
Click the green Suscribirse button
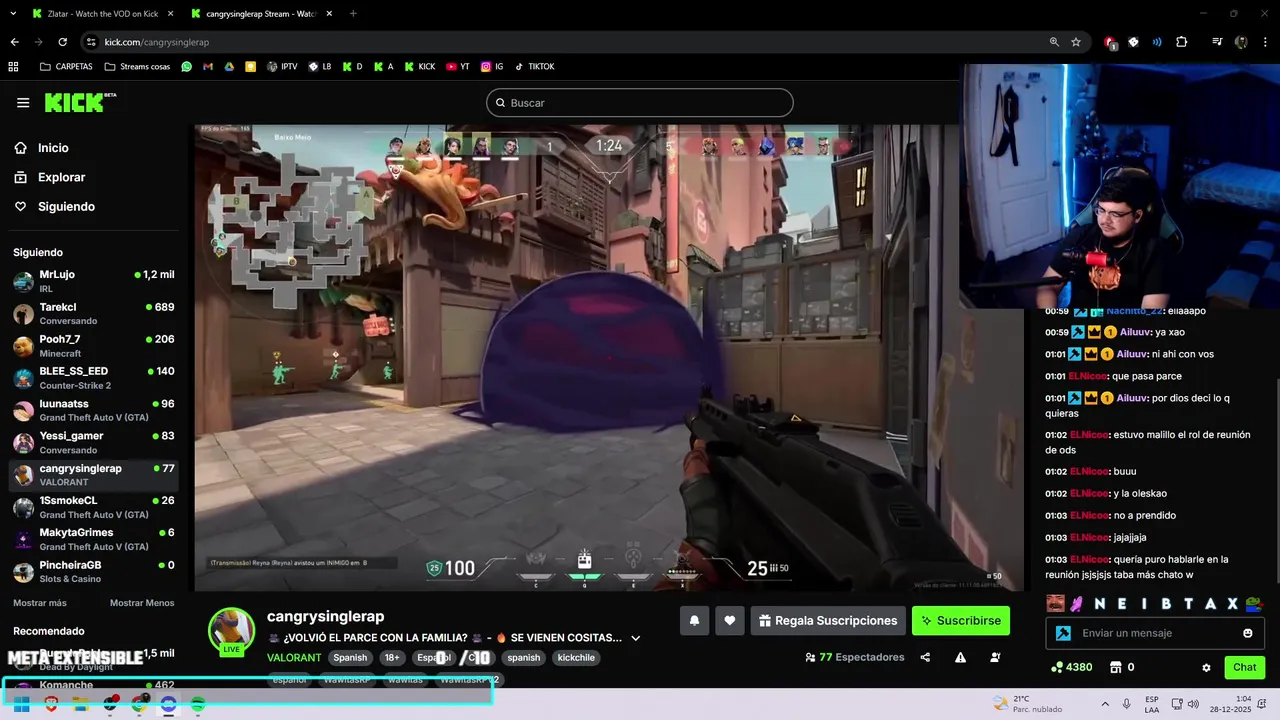coord(961,621)
